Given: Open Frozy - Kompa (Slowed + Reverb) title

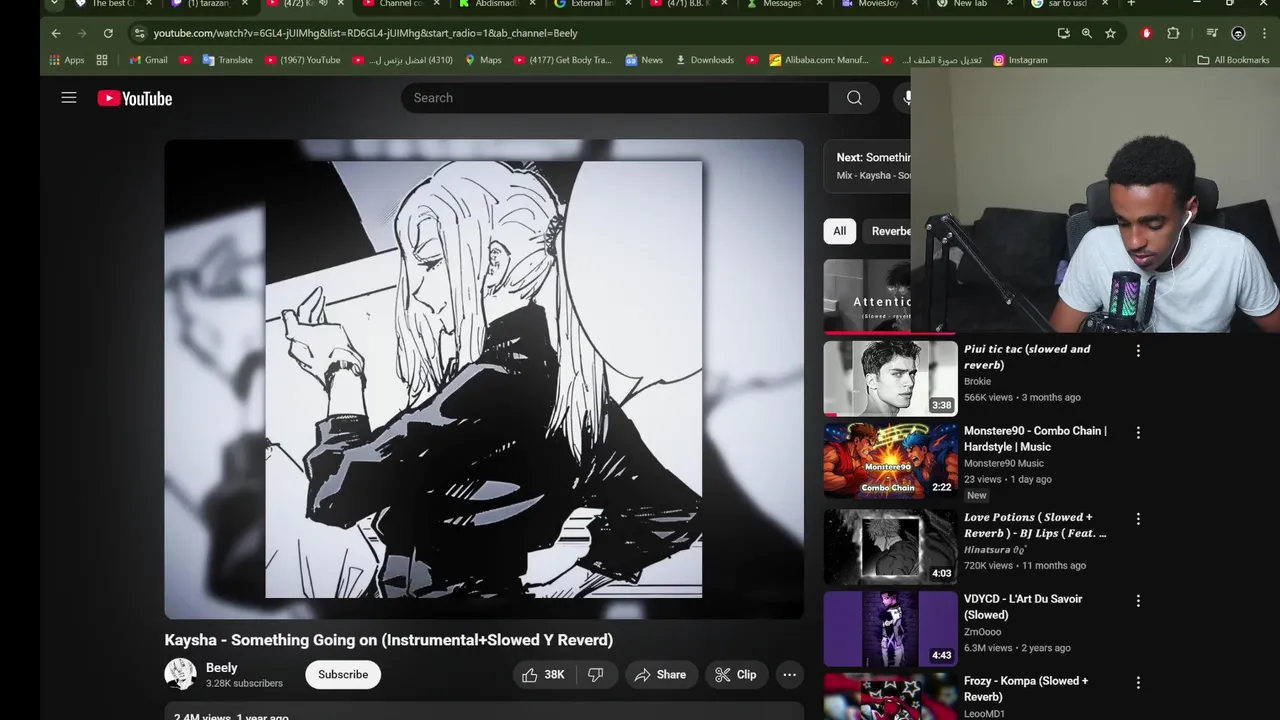Looking at the screenshot, I should (x=1026, y=689).
